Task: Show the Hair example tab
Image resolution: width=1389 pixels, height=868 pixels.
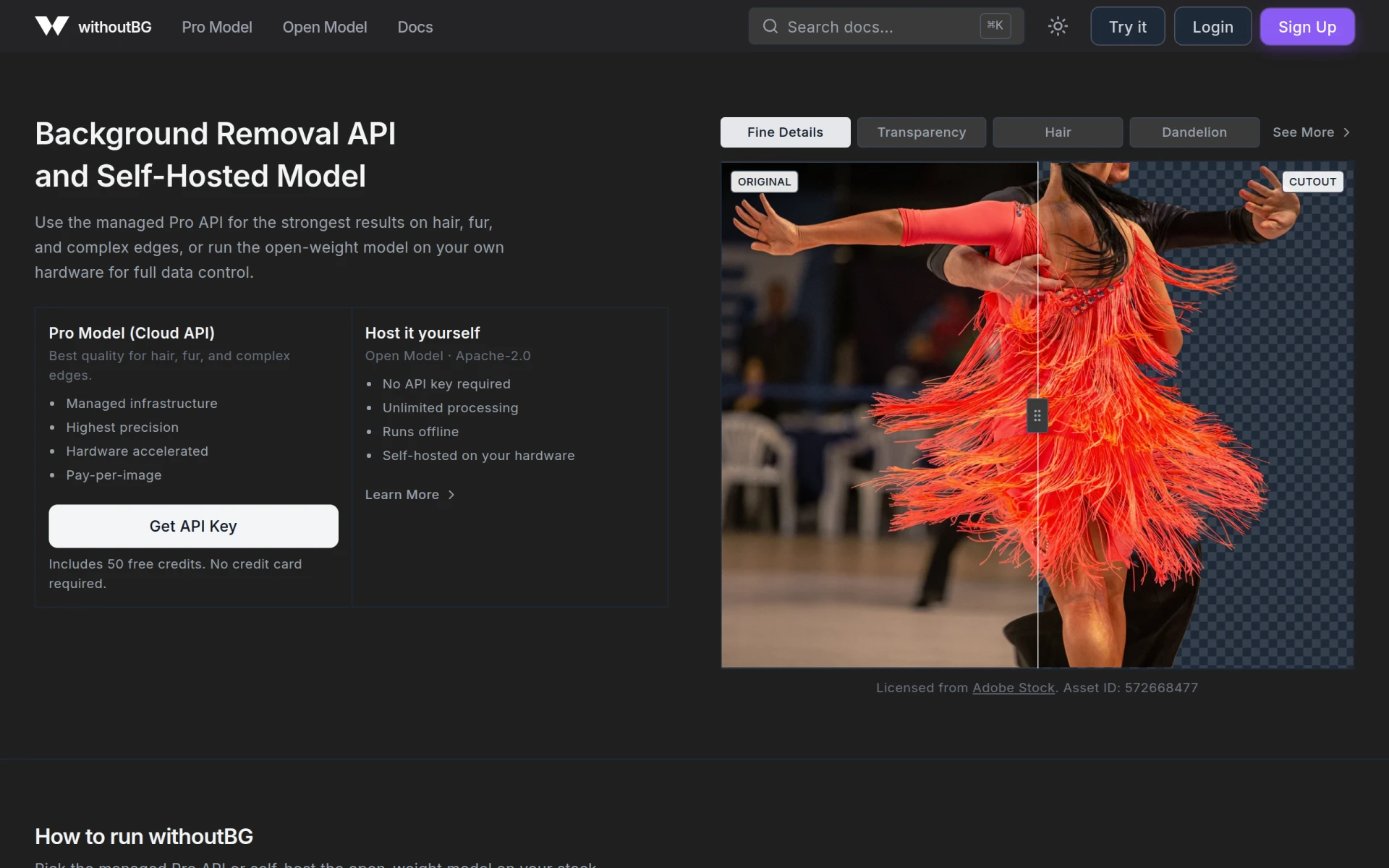Action: pyautogui.click(x=1058, y=132)
